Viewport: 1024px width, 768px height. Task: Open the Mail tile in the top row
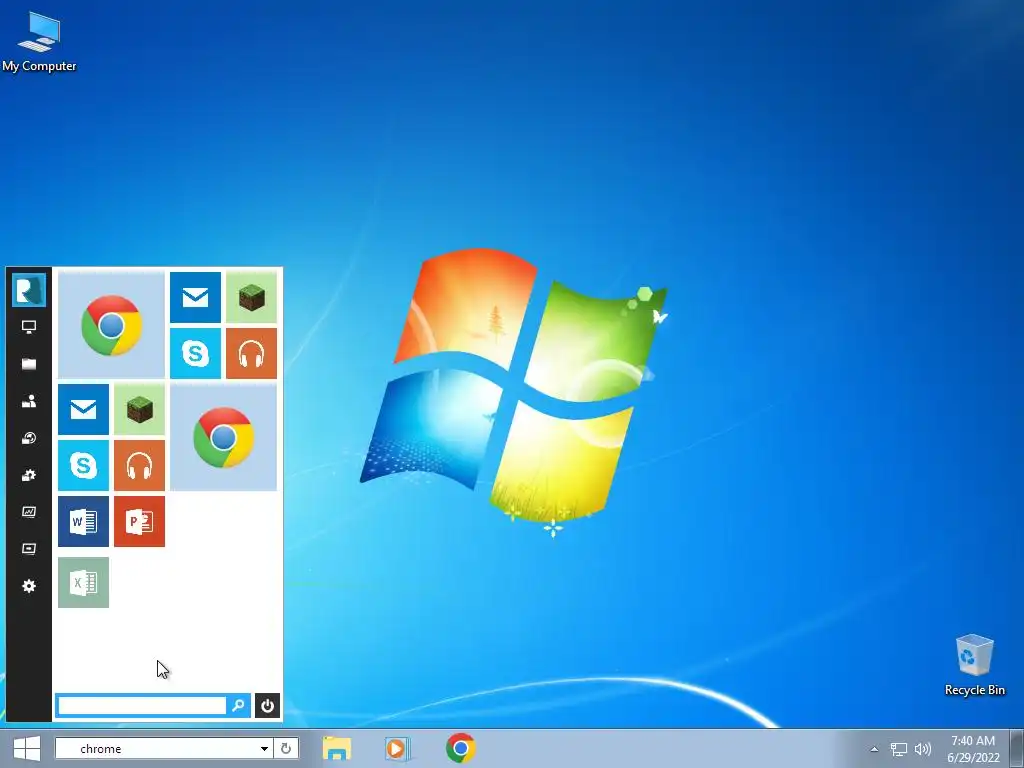(195, 297)
